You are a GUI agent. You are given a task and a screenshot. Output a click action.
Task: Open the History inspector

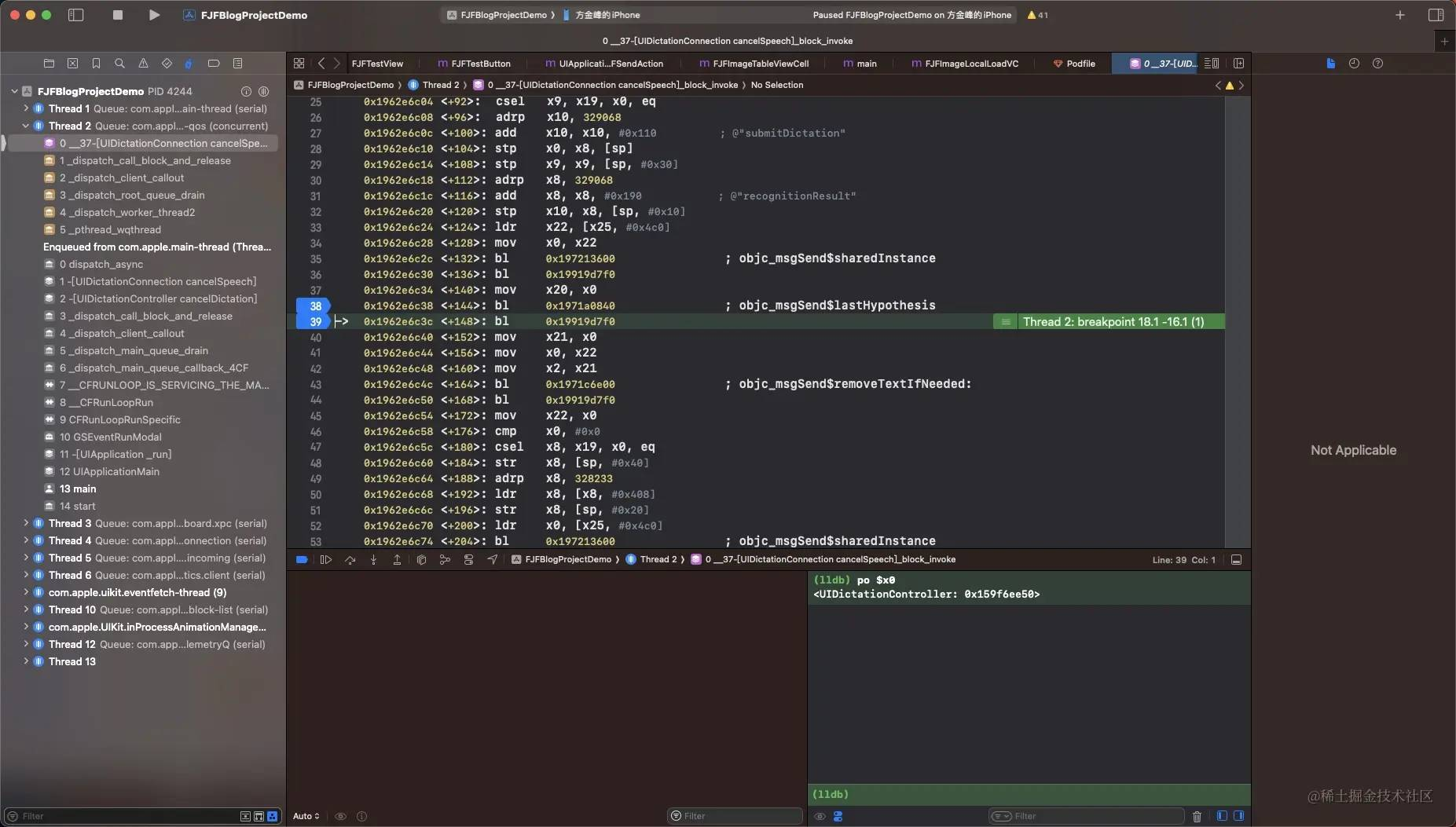tap(1354, 64)
